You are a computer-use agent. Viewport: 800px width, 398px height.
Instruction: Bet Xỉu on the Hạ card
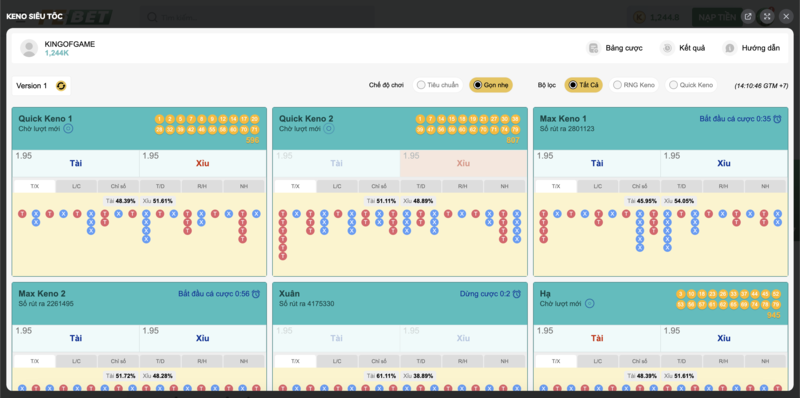[724, 338]
